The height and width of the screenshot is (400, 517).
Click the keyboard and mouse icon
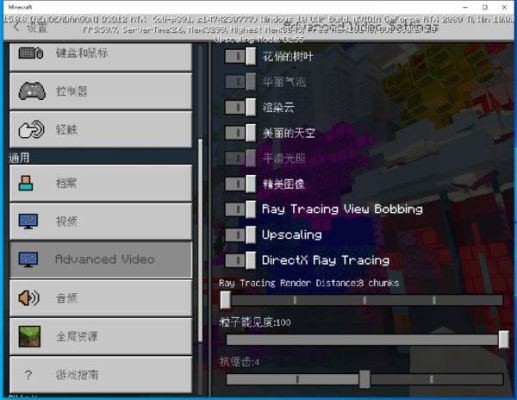click(x=31, y=53)
